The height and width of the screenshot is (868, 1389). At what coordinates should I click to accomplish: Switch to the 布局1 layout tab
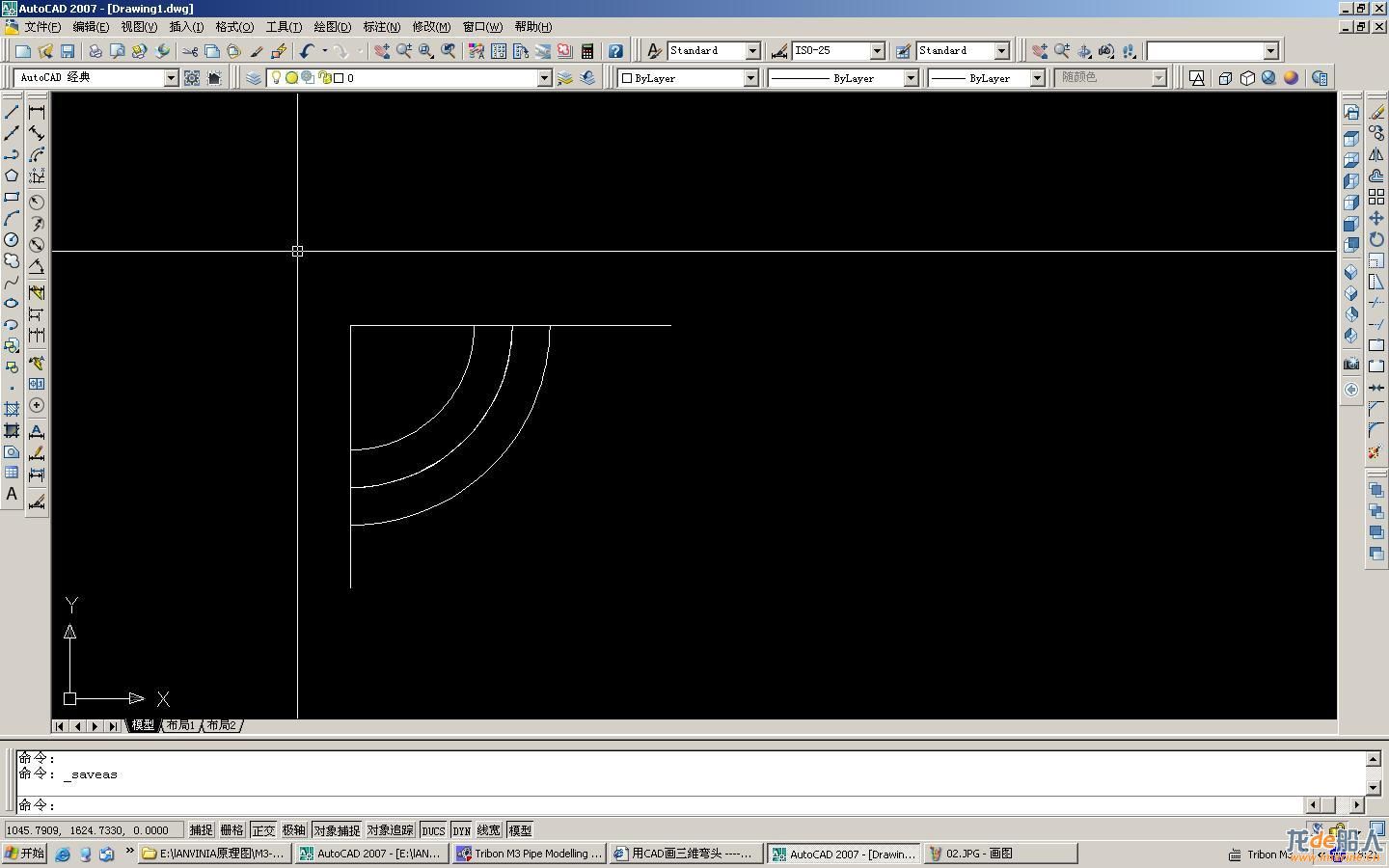pyautogui.click(x=180, y=725)
